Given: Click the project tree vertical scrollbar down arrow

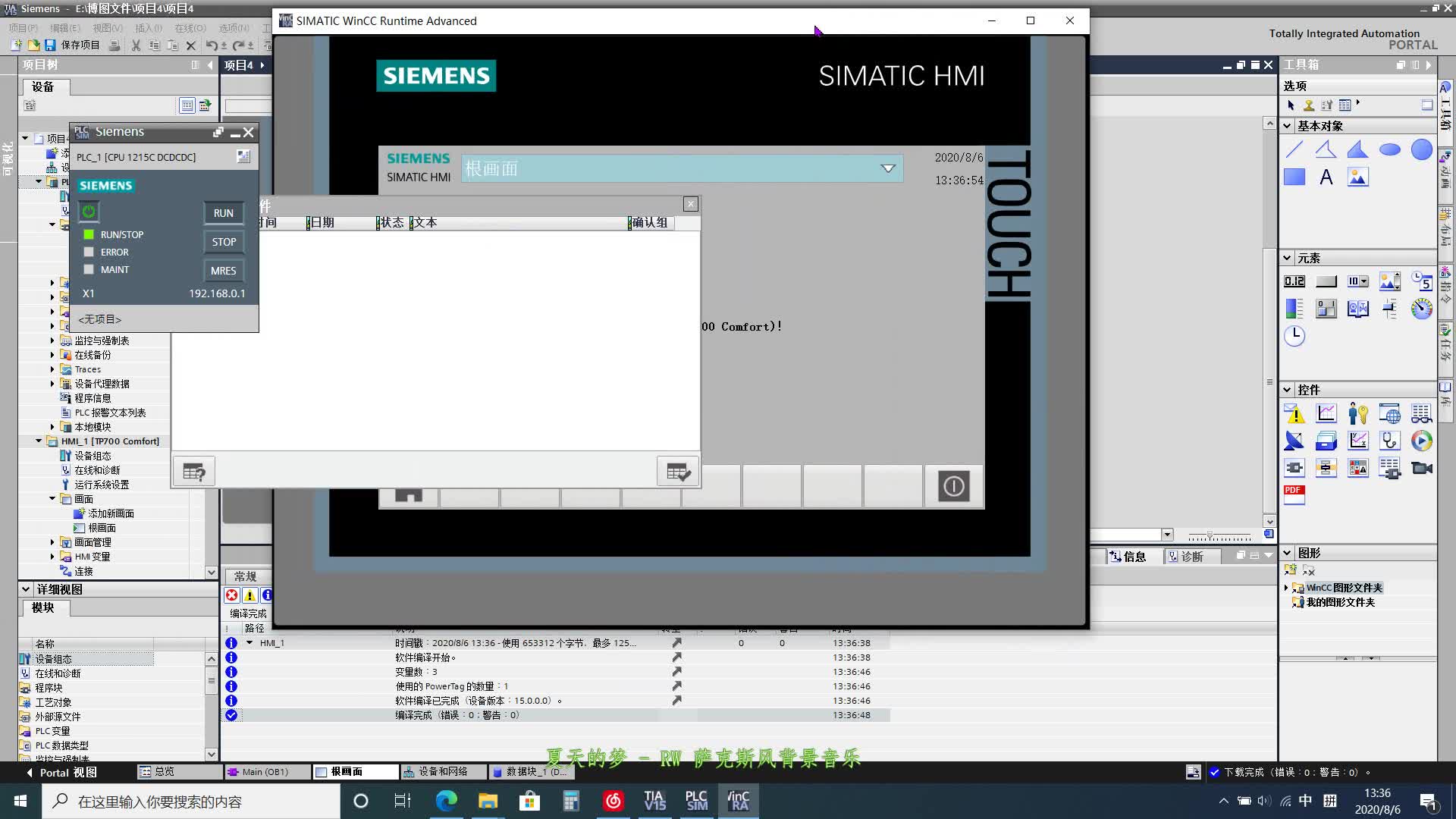Looking at the screenshot, I should [x=212, y=572].
